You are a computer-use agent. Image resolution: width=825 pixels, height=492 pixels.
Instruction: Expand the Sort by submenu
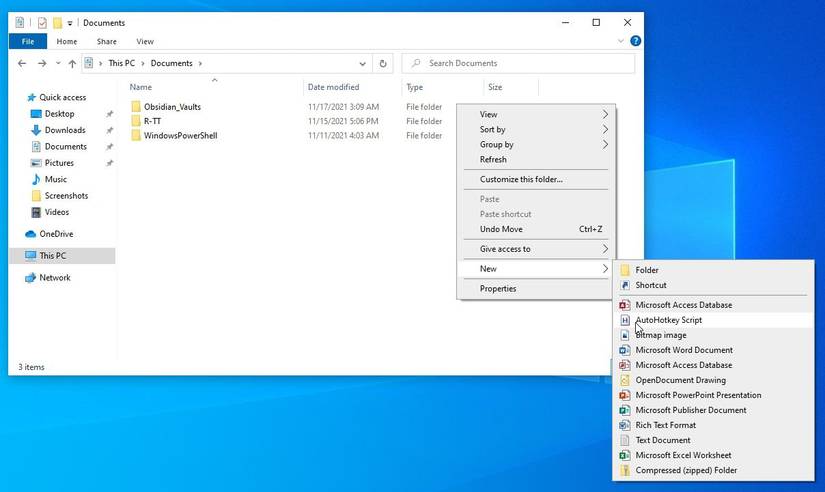(605, 129)
